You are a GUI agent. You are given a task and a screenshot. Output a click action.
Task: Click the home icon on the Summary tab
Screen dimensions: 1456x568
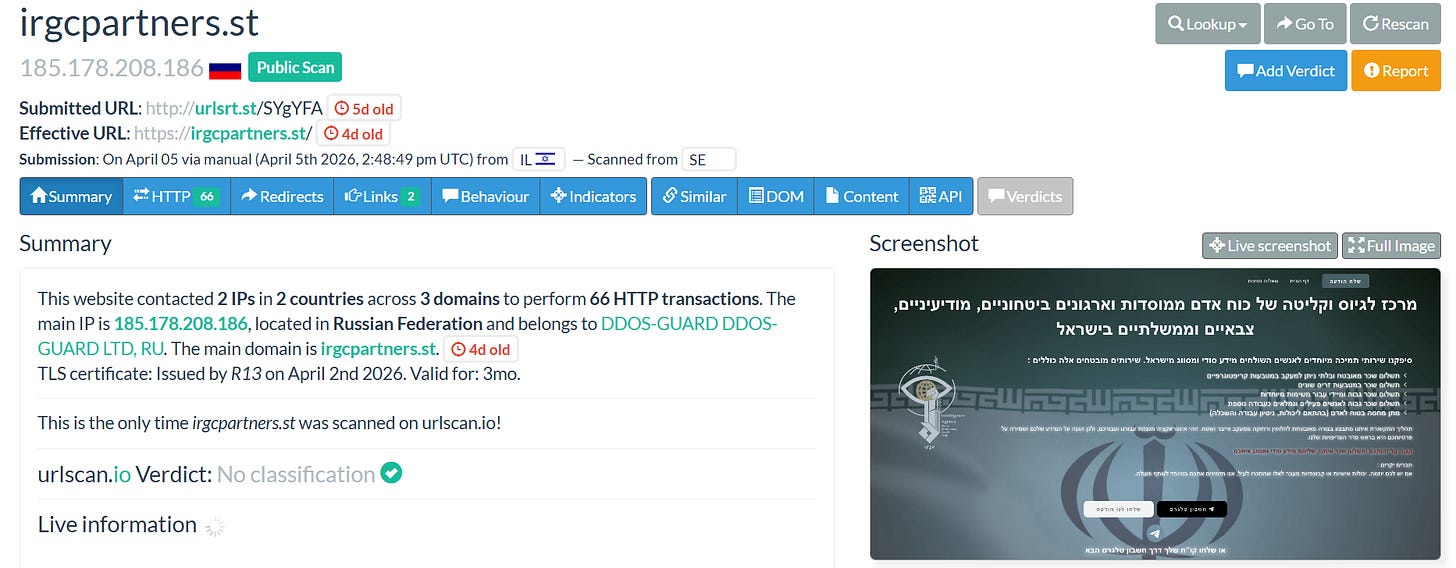point(39,196)
